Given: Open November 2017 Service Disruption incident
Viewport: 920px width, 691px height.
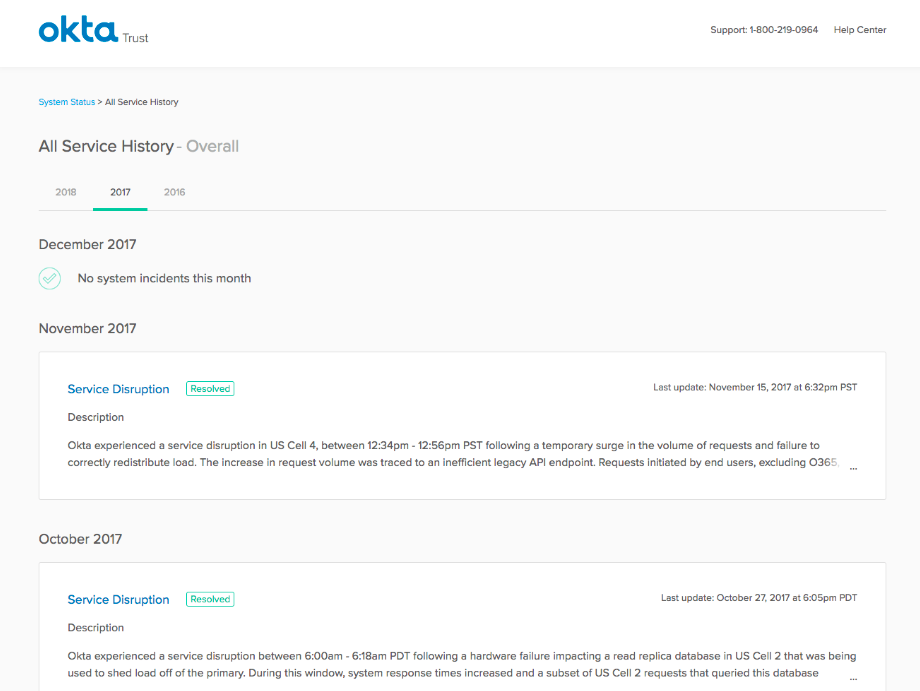Looking at the screenshot, I should coord(118,389).
